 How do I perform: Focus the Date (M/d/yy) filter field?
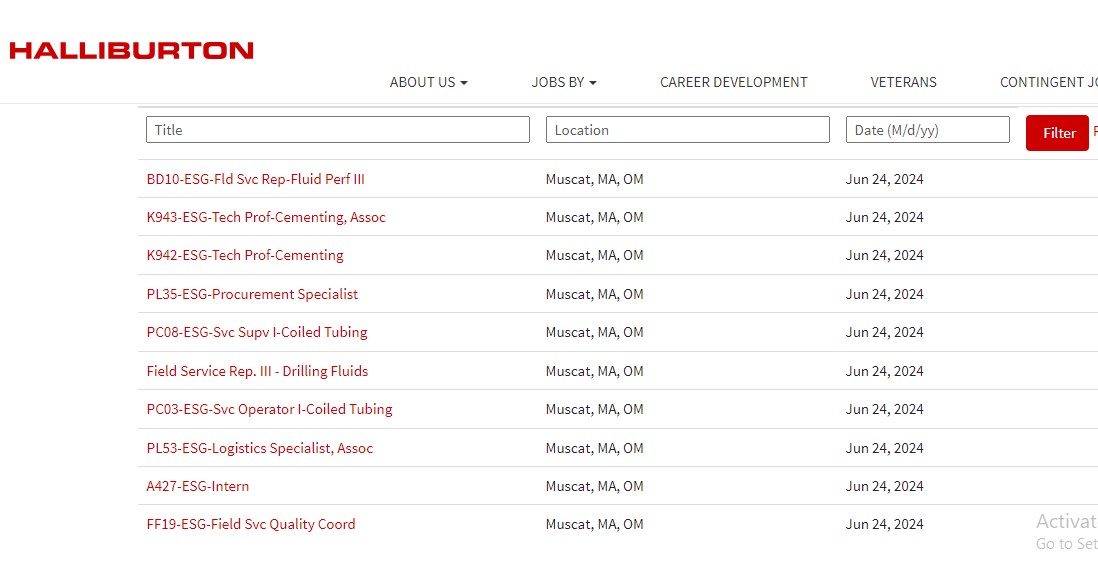tap(927, 130)
